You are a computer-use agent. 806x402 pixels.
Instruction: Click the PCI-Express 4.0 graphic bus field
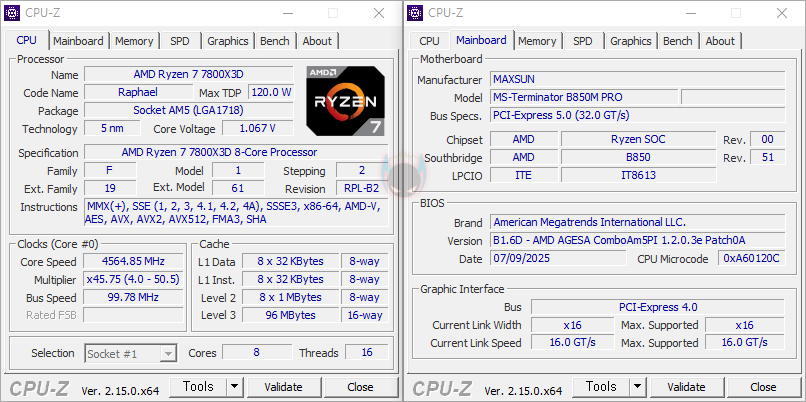658,307
